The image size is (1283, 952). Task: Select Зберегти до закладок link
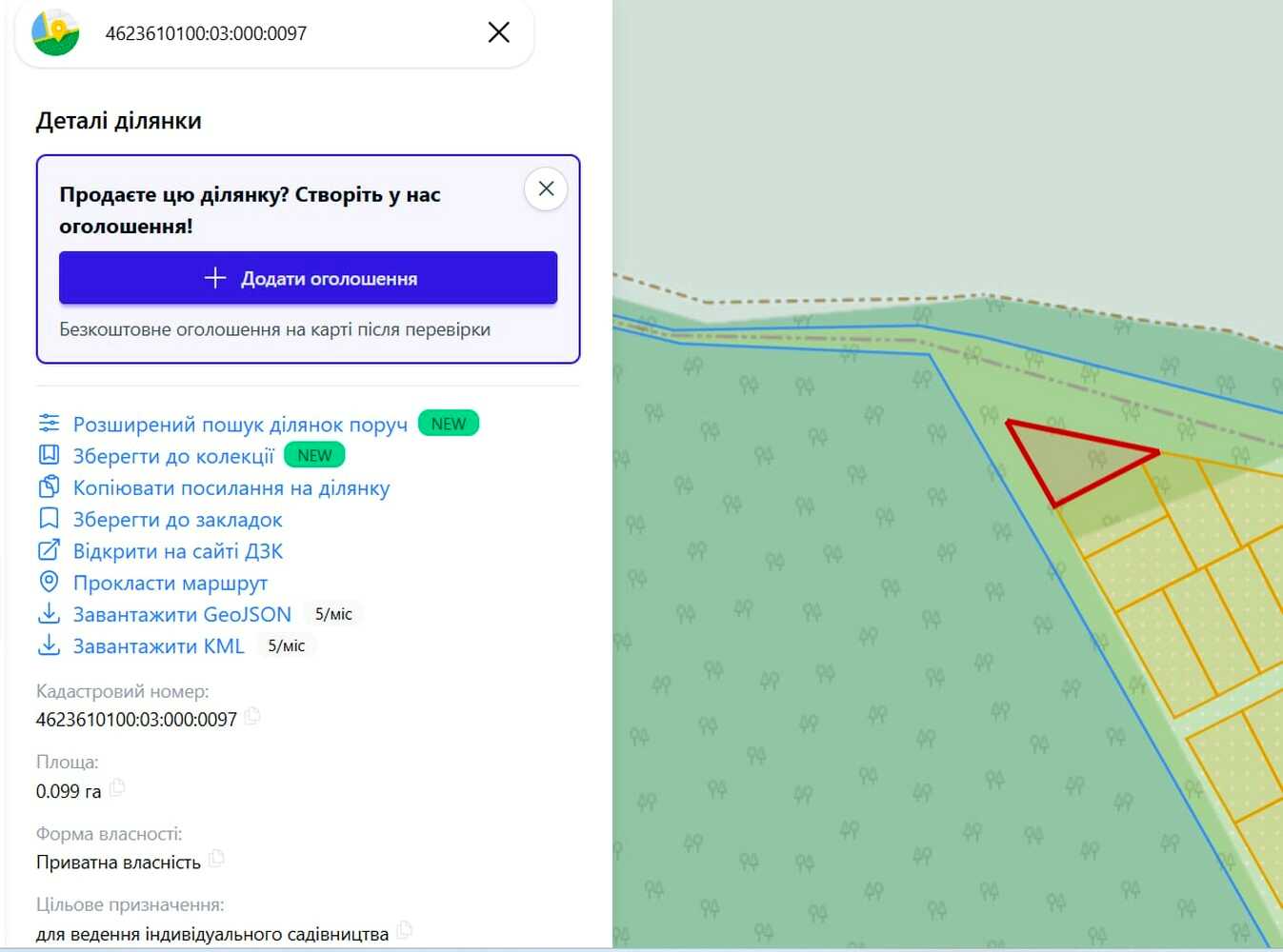point(178,520)
